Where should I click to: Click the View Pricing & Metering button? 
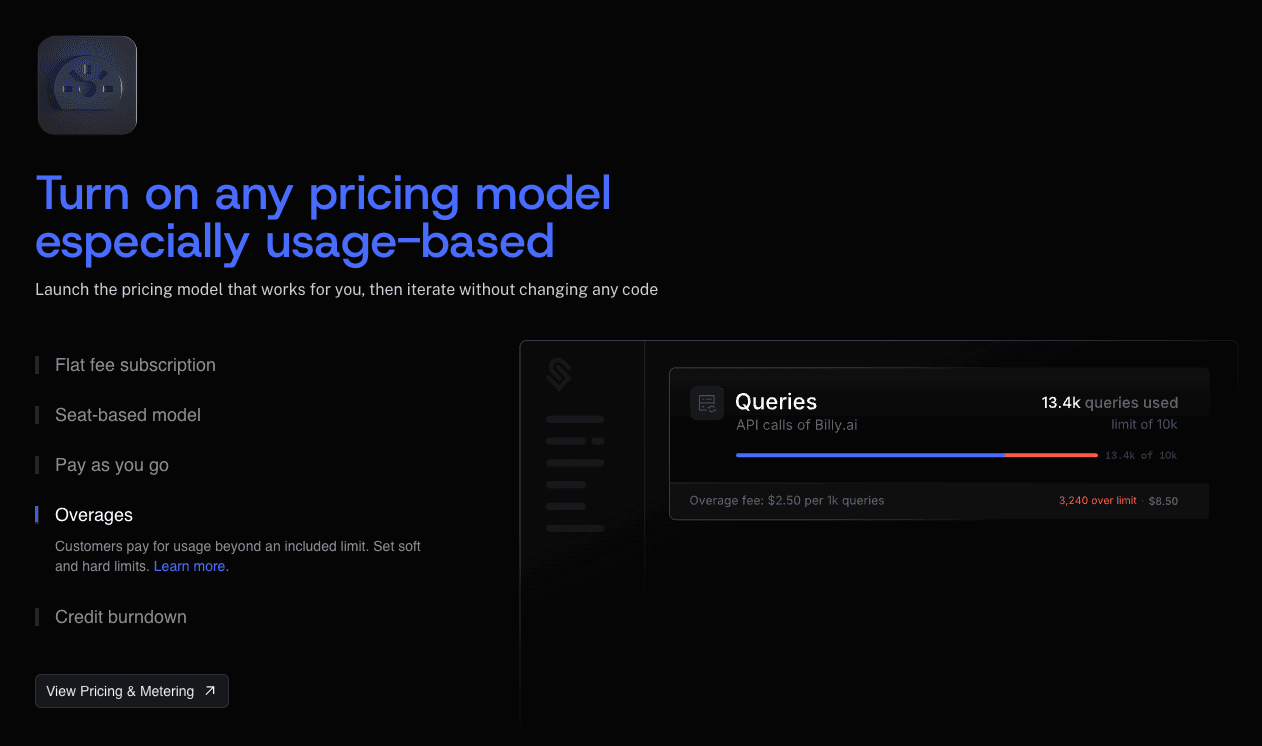[131, 691]
